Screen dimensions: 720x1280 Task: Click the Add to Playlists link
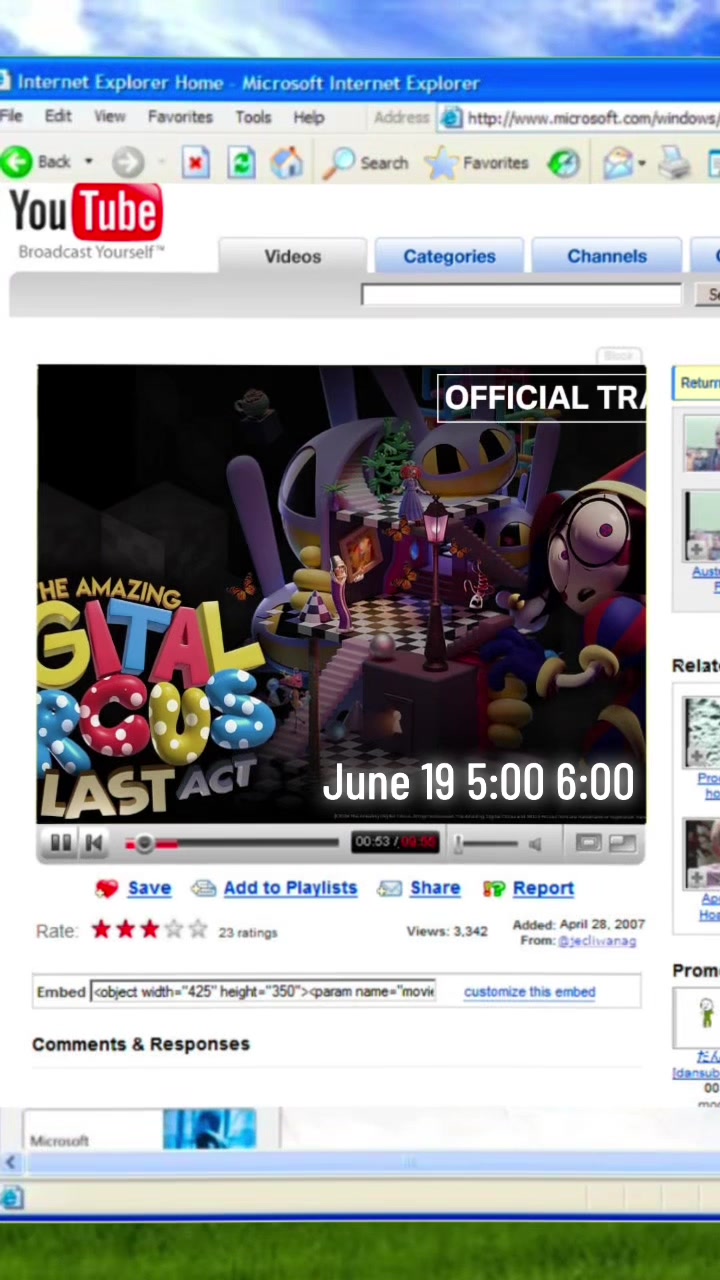290,888
